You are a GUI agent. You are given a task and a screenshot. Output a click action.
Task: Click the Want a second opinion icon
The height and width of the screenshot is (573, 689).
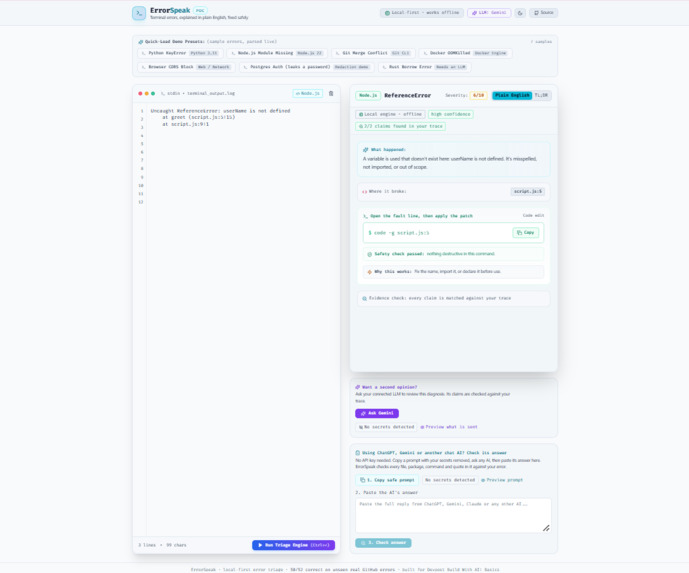358,388
